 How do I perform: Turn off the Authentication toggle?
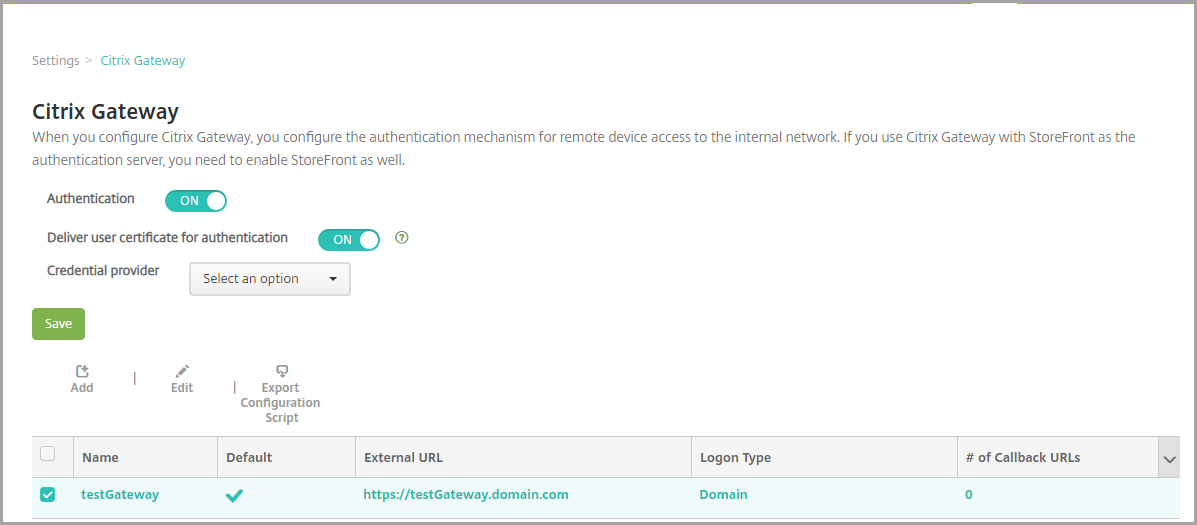tap(196, 201)
